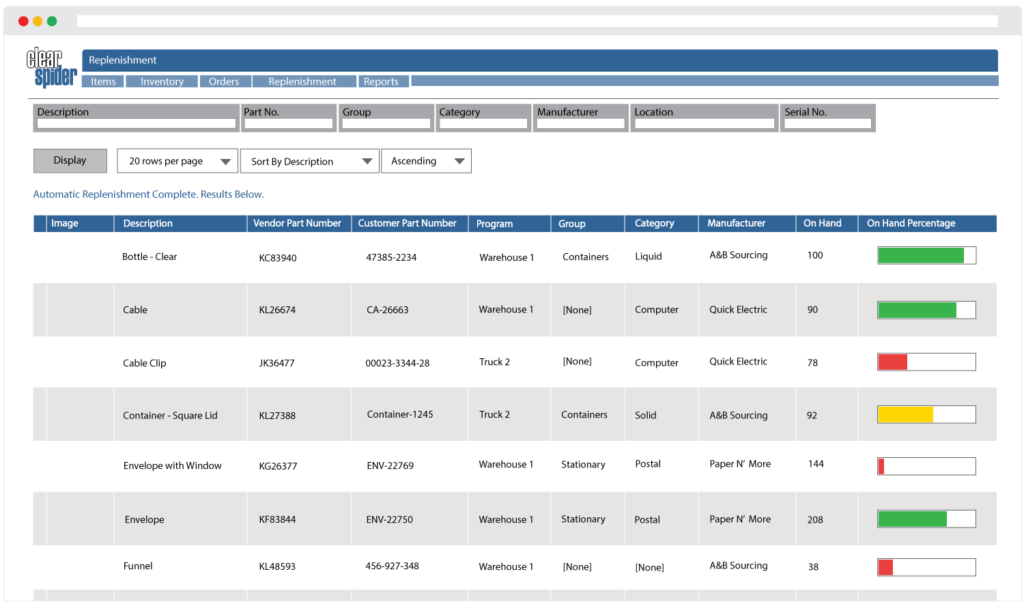This screenshot has width=1024, height=606.
Task: Open the Orders tab
Action: pos(225,81)
